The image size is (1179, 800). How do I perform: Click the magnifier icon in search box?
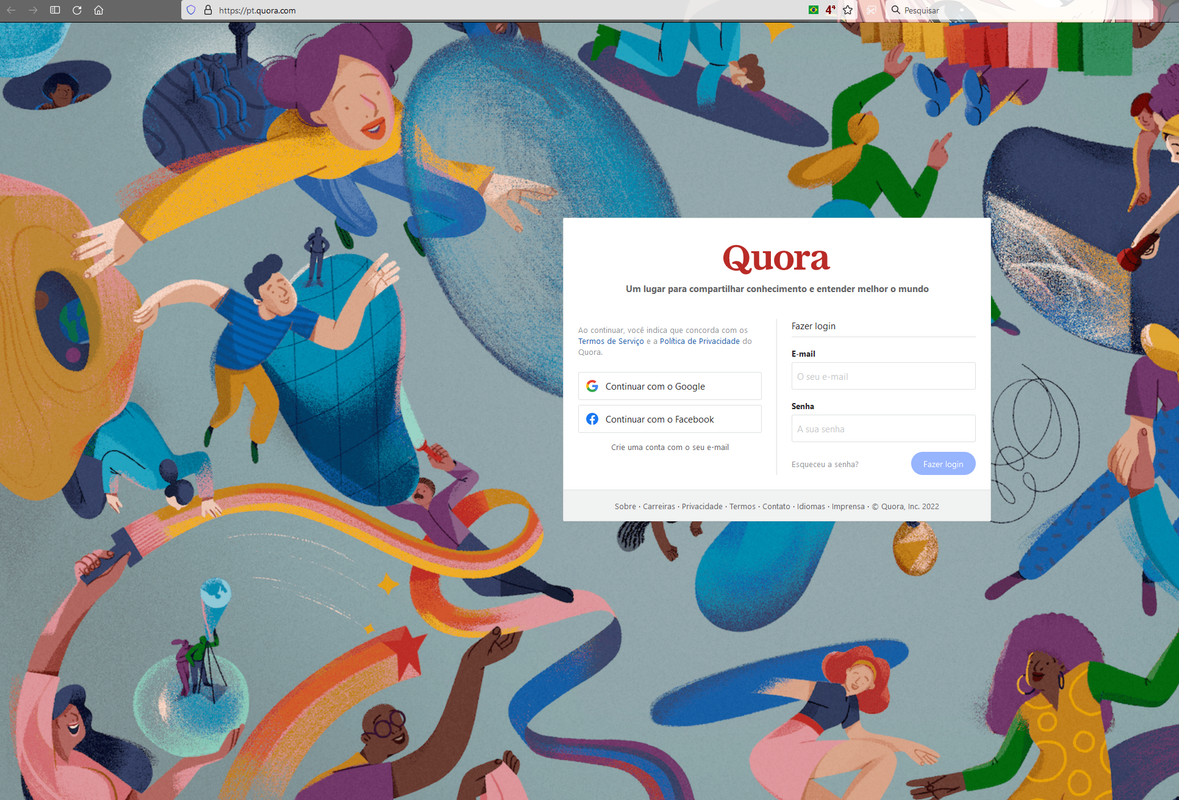click(896, 10)
